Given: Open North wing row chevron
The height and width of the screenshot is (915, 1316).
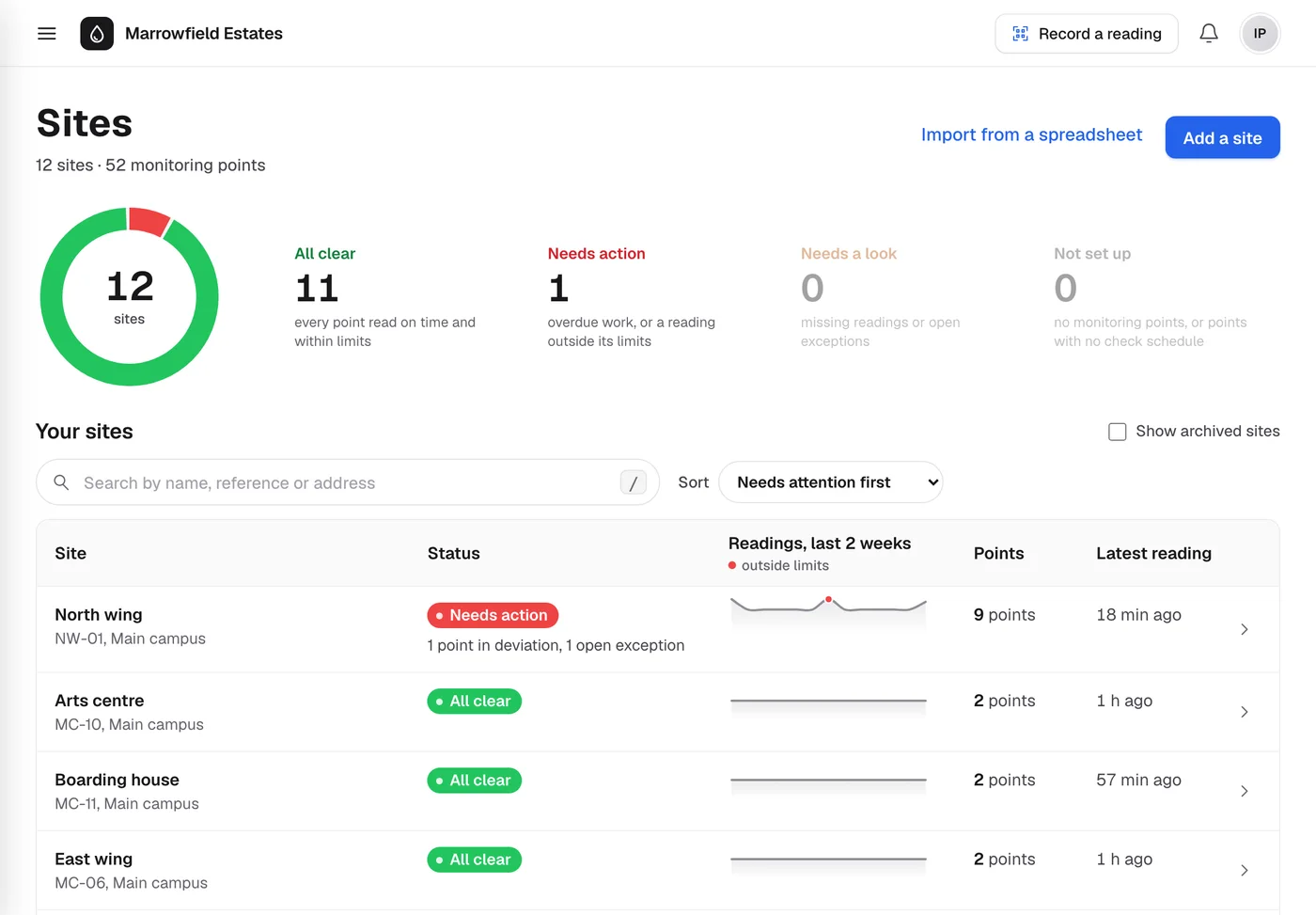Looking at the screenshot, I should pos(1245,629).
